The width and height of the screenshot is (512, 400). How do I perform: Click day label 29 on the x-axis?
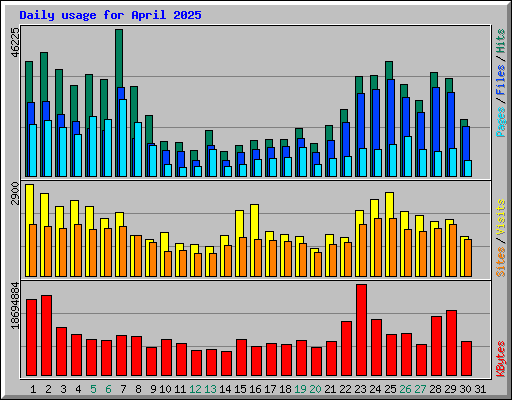coord(450,389)
